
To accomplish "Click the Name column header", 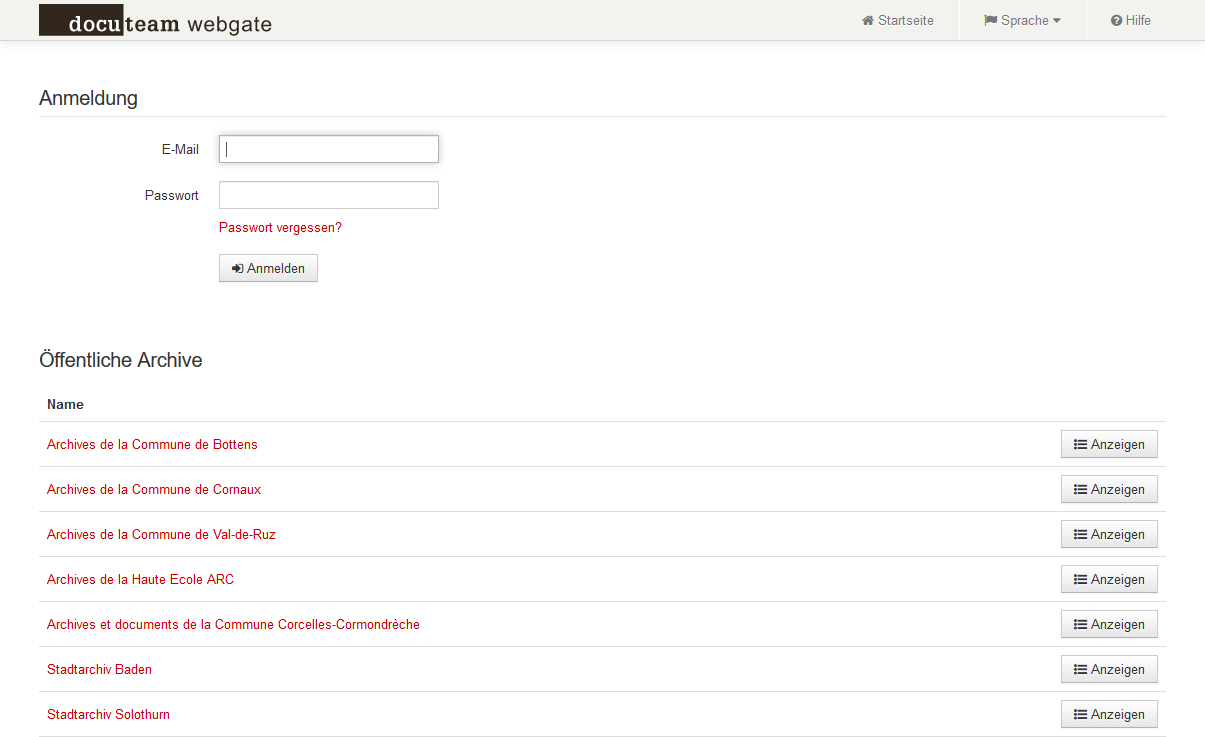I will [65, 404].
